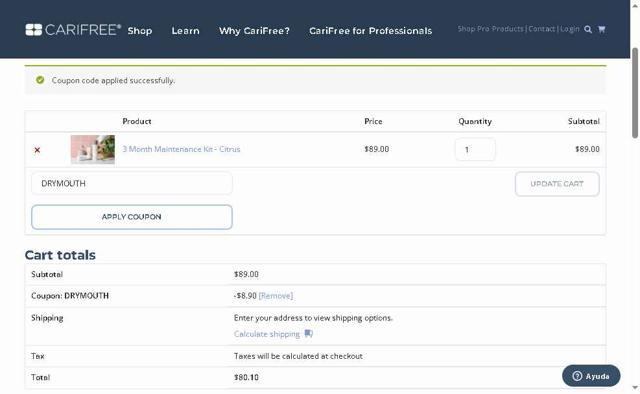Open CariFree for Professionals menu
The height and width of the screenshot is (394, 640).
point(370,31)
